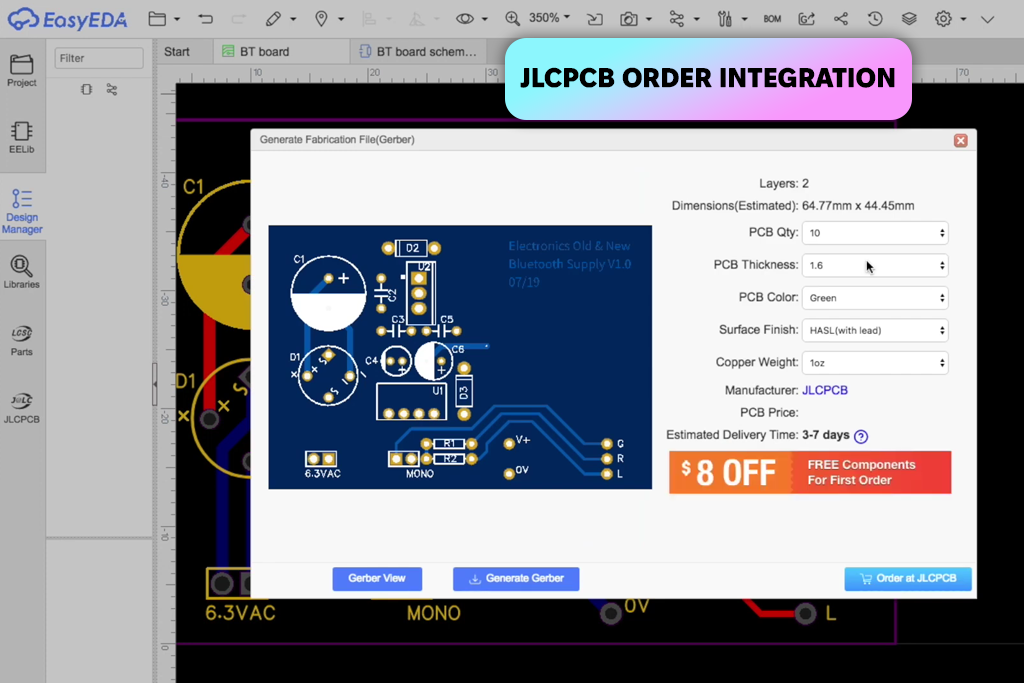Open the PCB Color dropdown
Screen dimensions: 1024x683
pos(875,298)
